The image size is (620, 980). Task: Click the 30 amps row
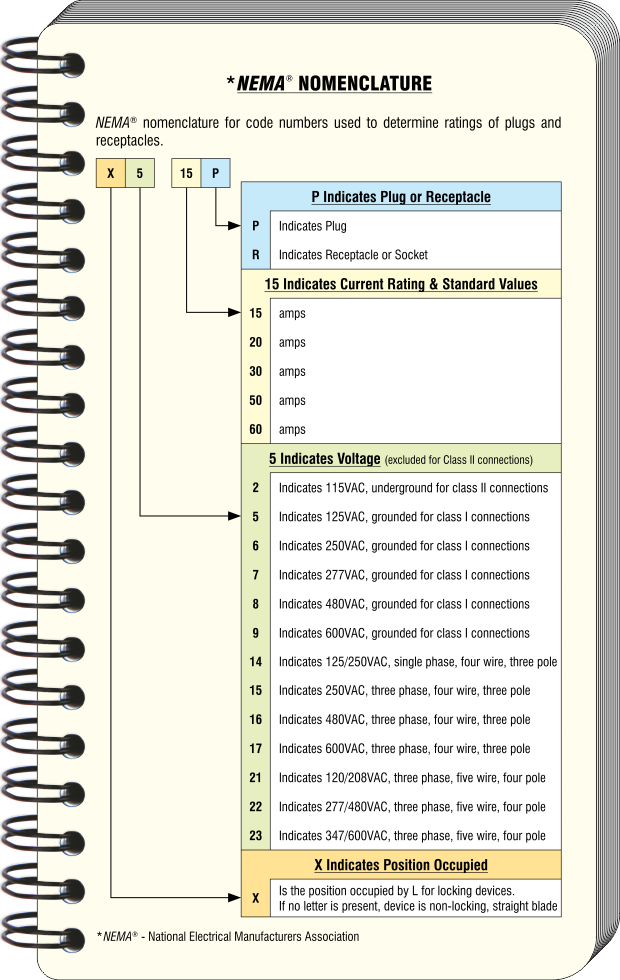pyautogui.click(x=401, y=371)
